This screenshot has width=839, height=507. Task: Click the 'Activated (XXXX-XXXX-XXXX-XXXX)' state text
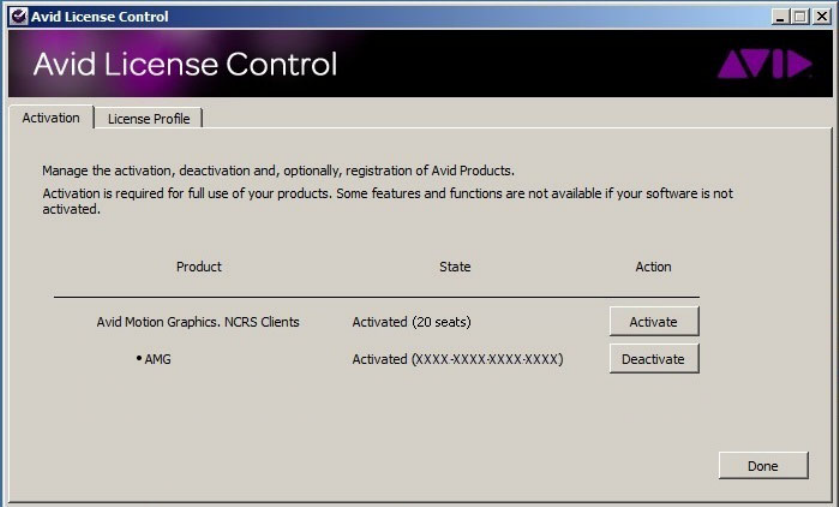pos(457,359)
